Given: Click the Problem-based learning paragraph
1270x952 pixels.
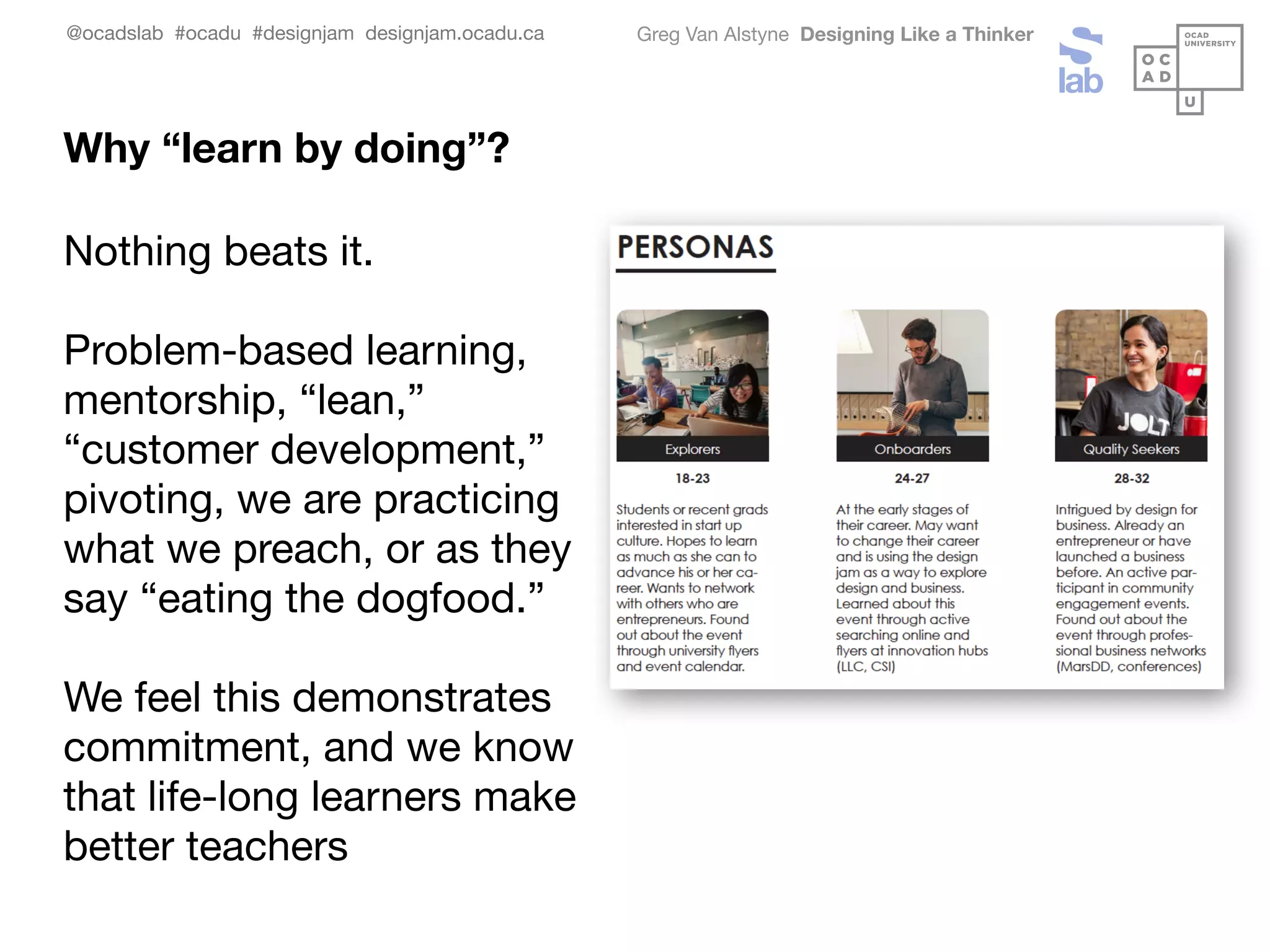Looking at the screenshot, I should [x=317, y=474].
